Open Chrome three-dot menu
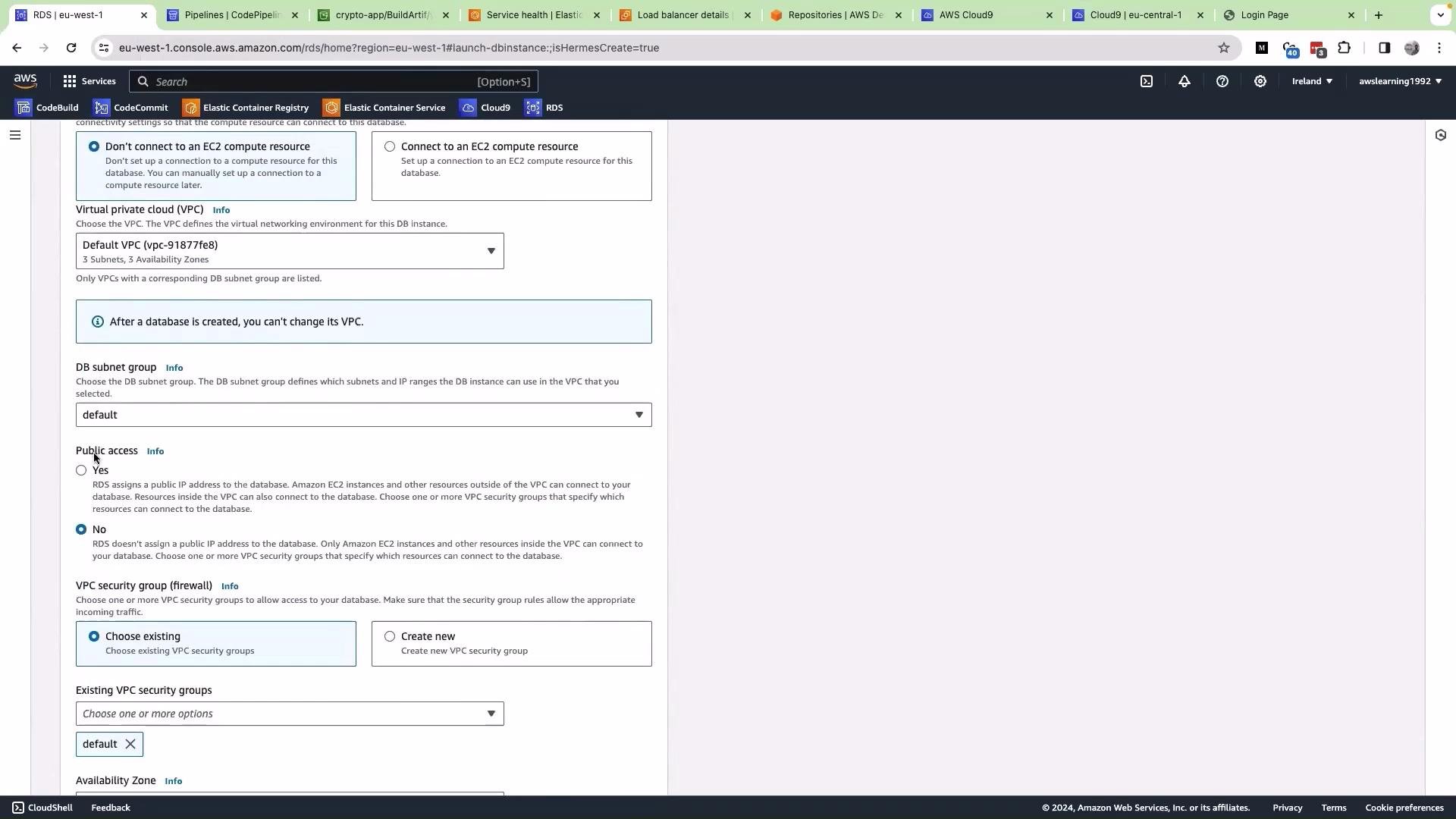 pyautogui.click(x=1439, y=48)
